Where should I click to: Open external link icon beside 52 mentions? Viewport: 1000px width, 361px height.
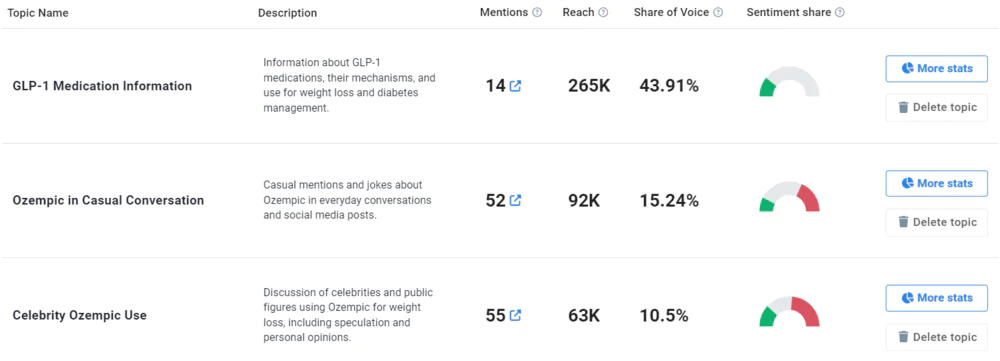pyautogui.click(x=515, y=200)
